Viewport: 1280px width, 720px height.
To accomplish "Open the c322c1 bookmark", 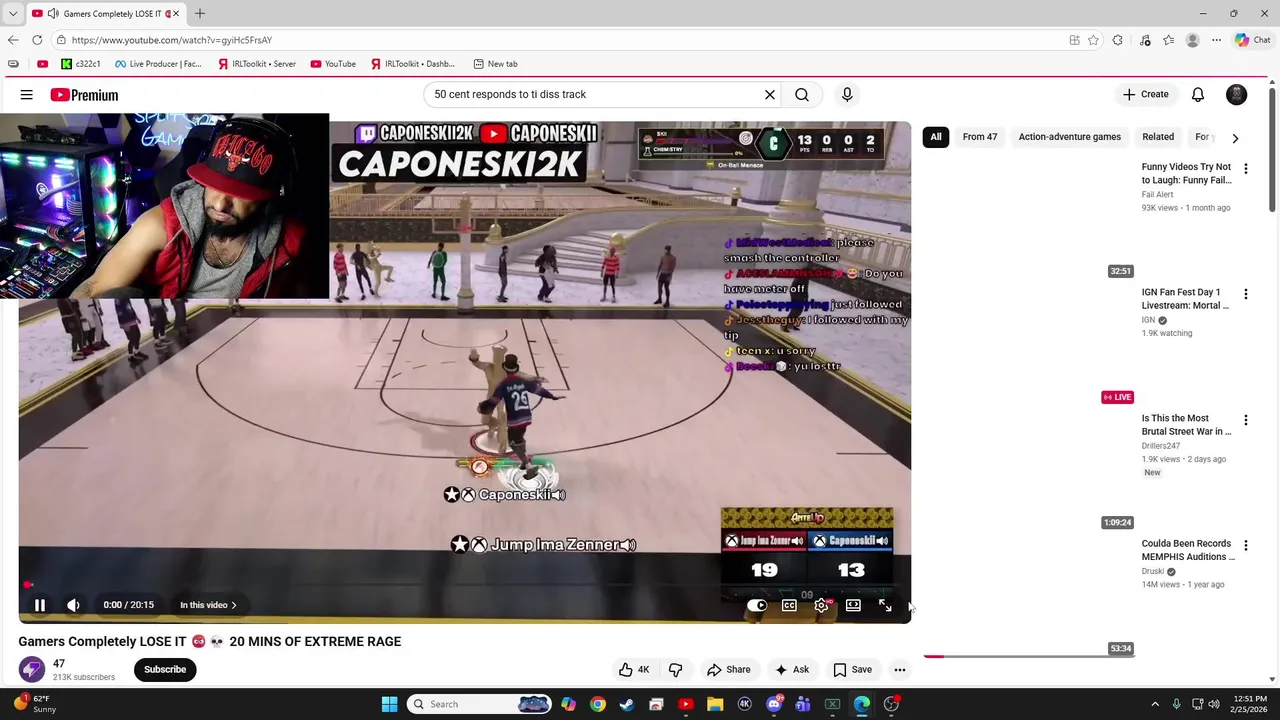I will [x=81, y=64].
